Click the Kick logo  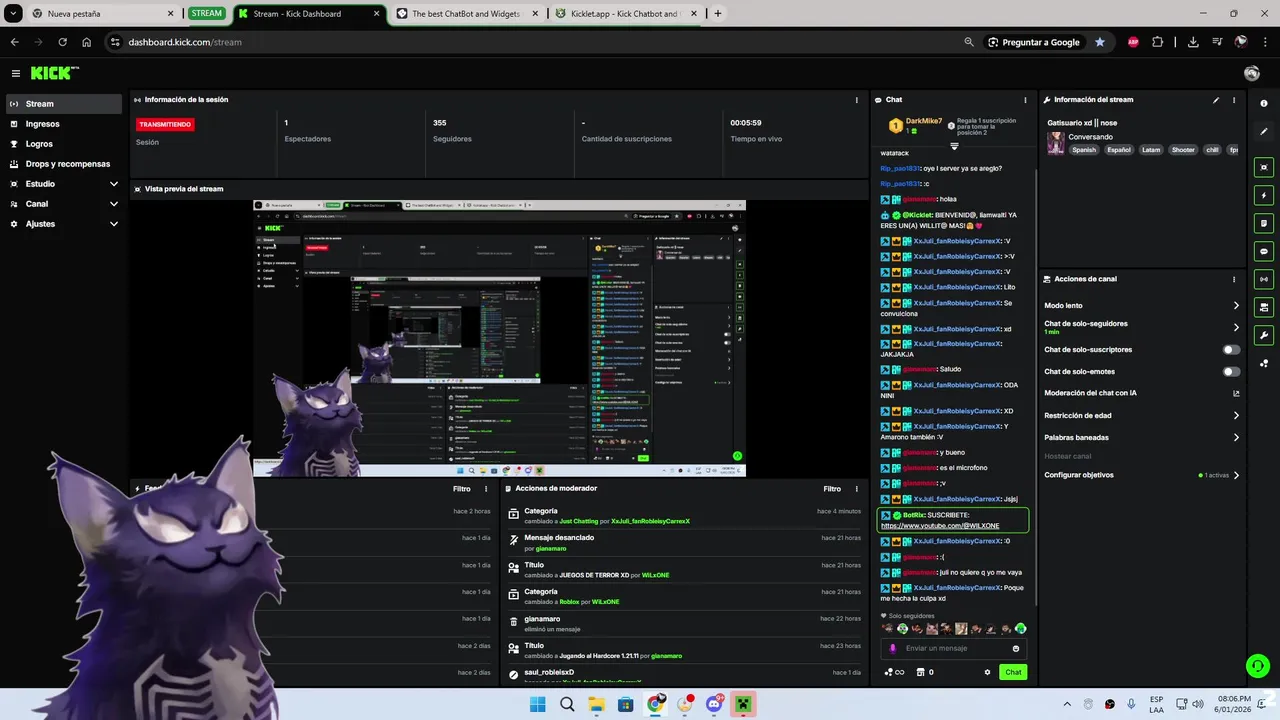(54, 73)
